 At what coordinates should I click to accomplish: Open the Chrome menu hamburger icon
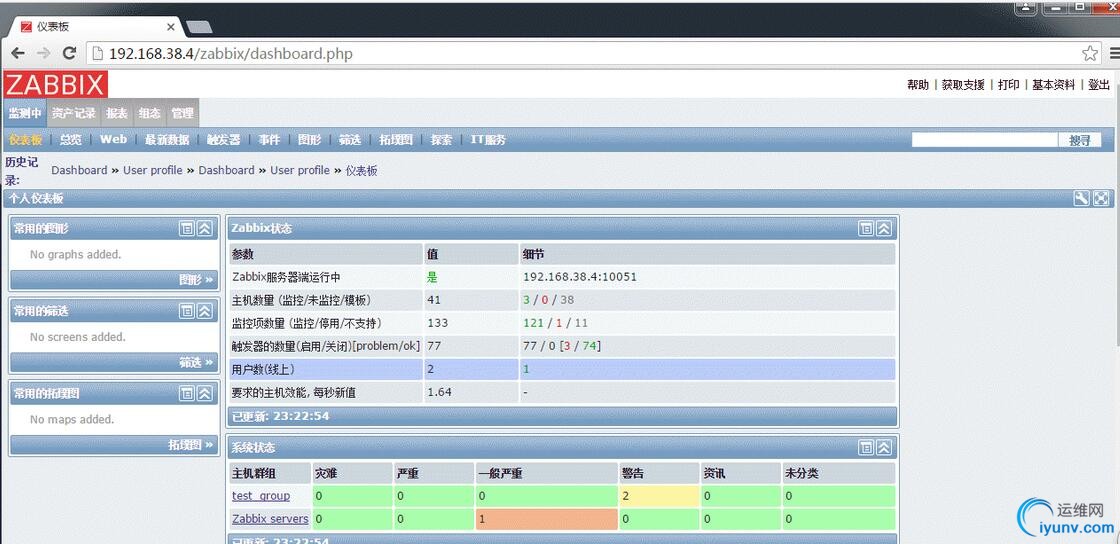1114,53
